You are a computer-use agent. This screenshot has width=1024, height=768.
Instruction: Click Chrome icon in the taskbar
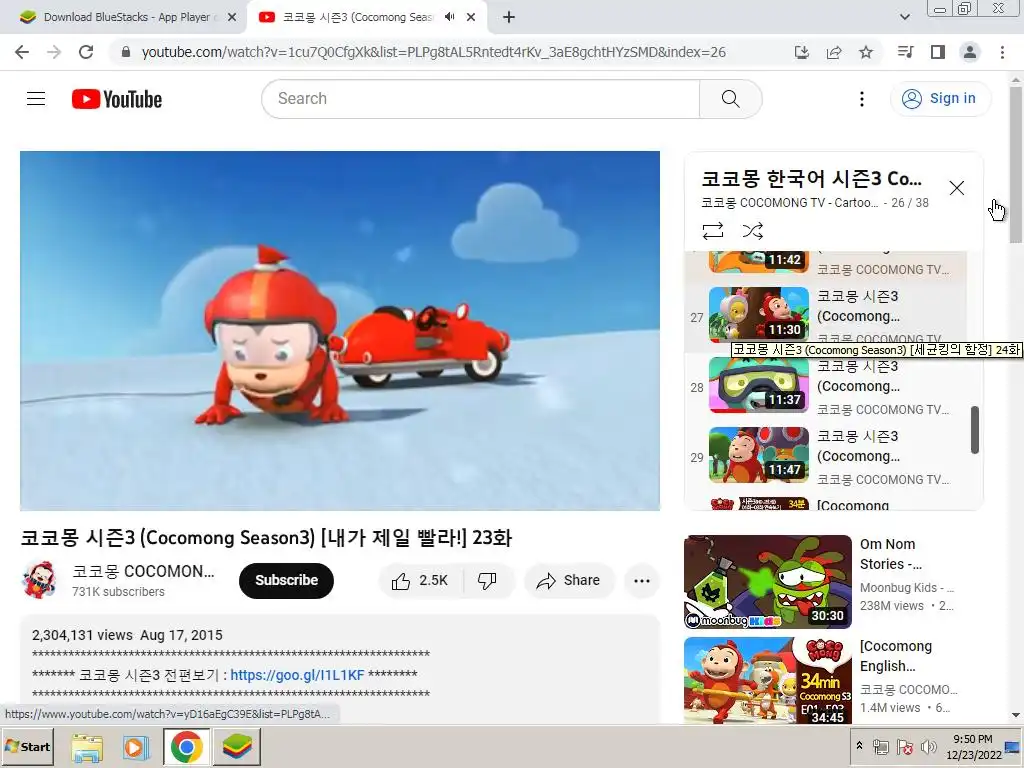click(187, 747)
